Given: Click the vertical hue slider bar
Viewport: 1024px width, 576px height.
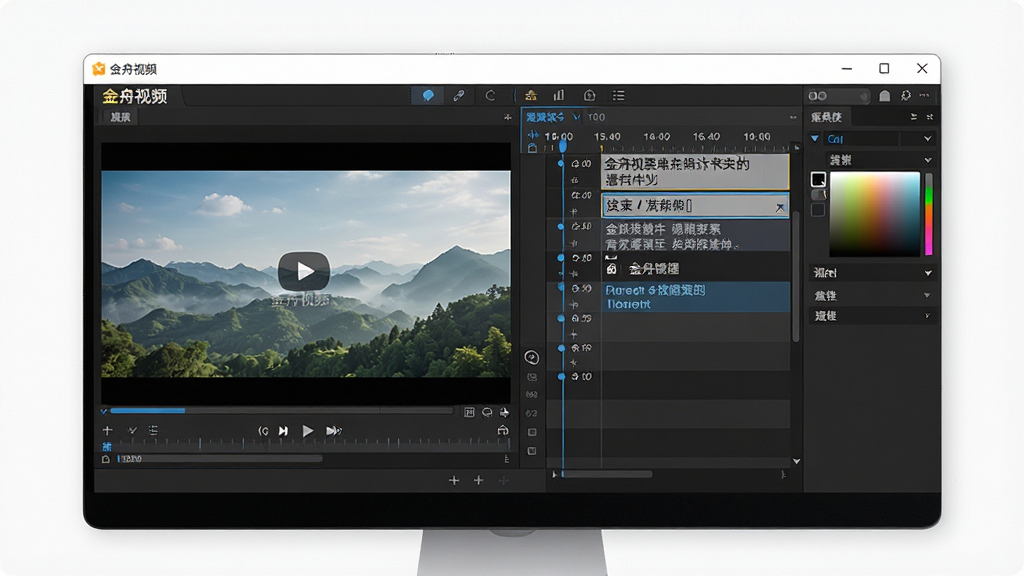Looking at the screenshot, I should 929,214.
